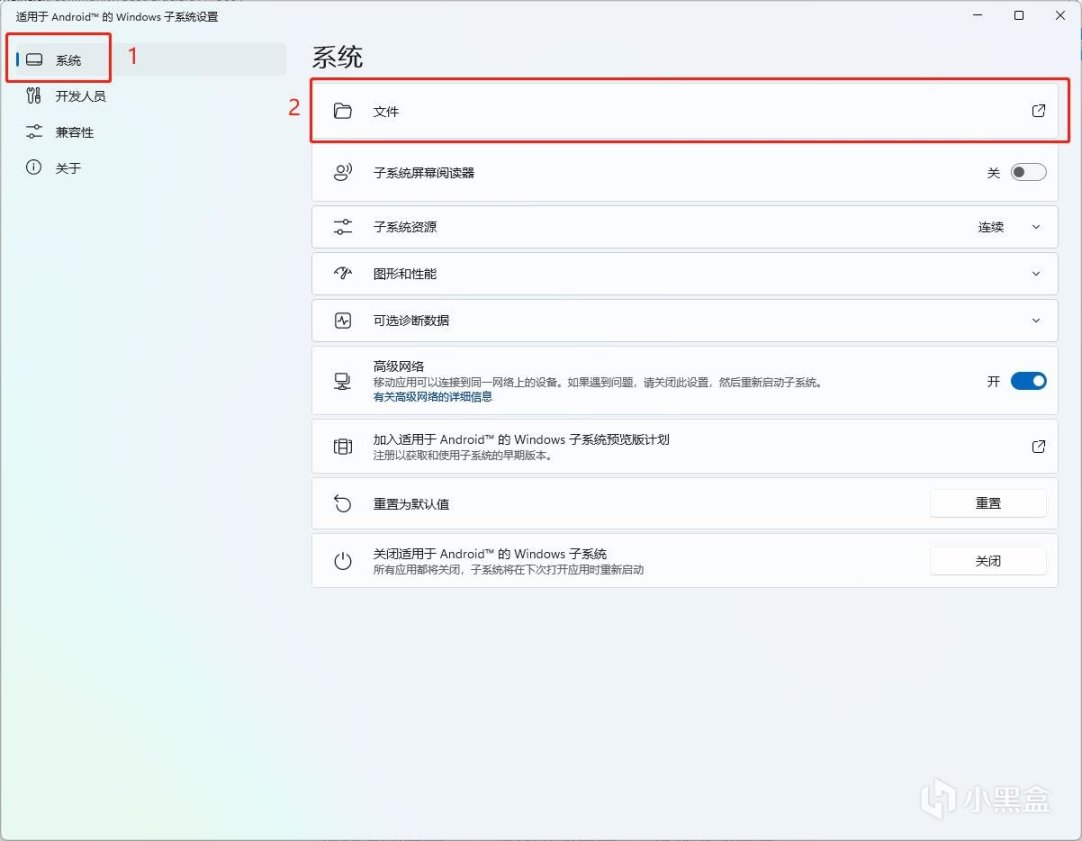Turn off the 高级网络 switch
1082x841 pixels.
[1028, 381]
